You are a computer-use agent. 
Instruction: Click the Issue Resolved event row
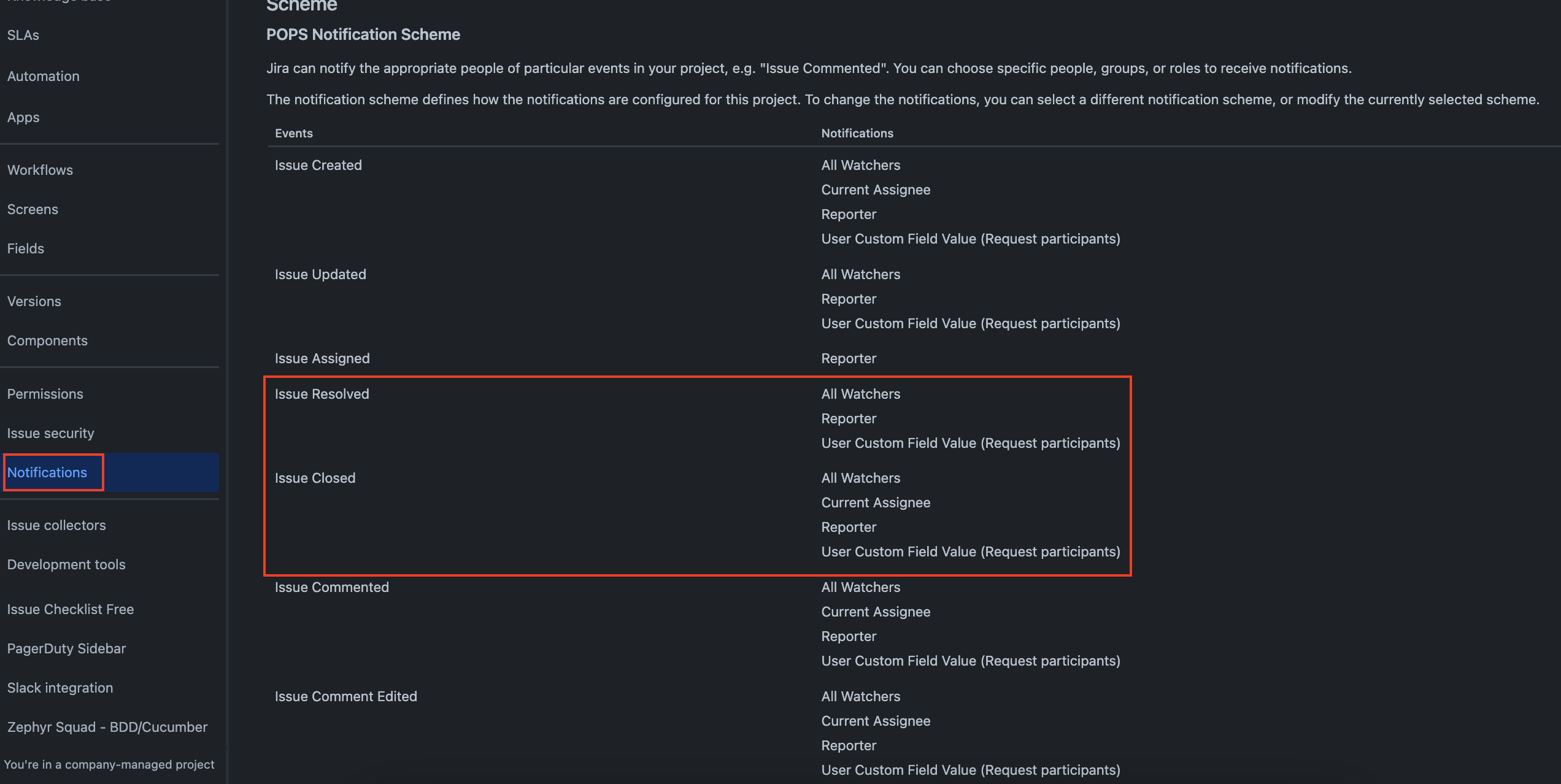click(322, 394)
